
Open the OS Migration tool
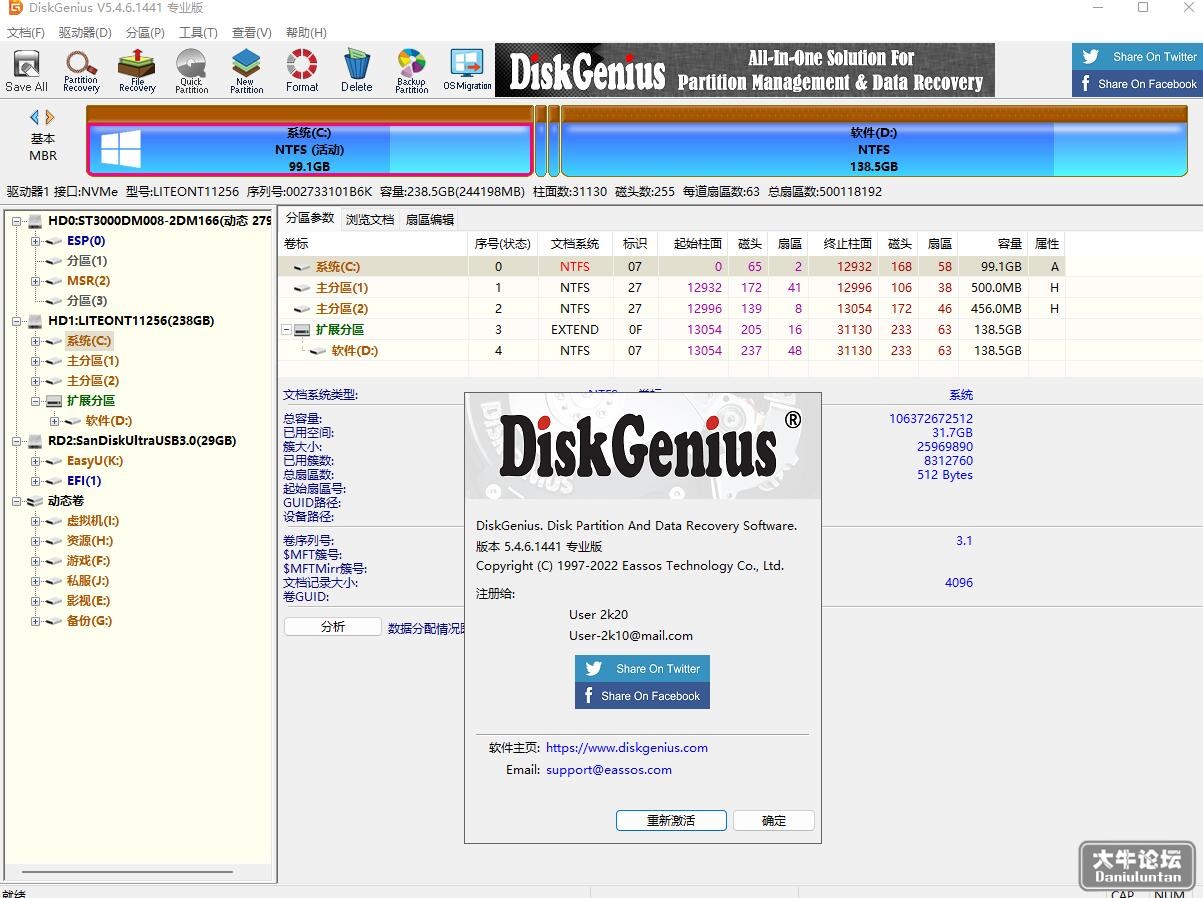467,71
